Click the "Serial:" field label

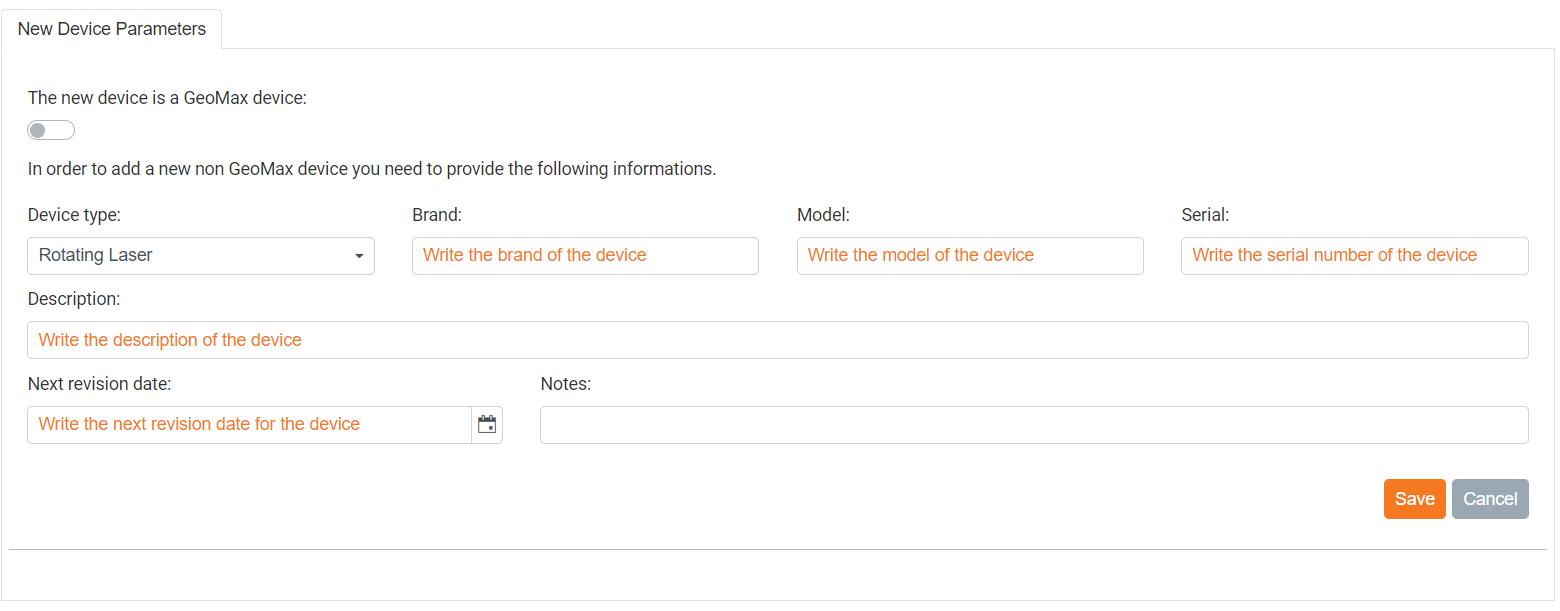pos(1204,214)
